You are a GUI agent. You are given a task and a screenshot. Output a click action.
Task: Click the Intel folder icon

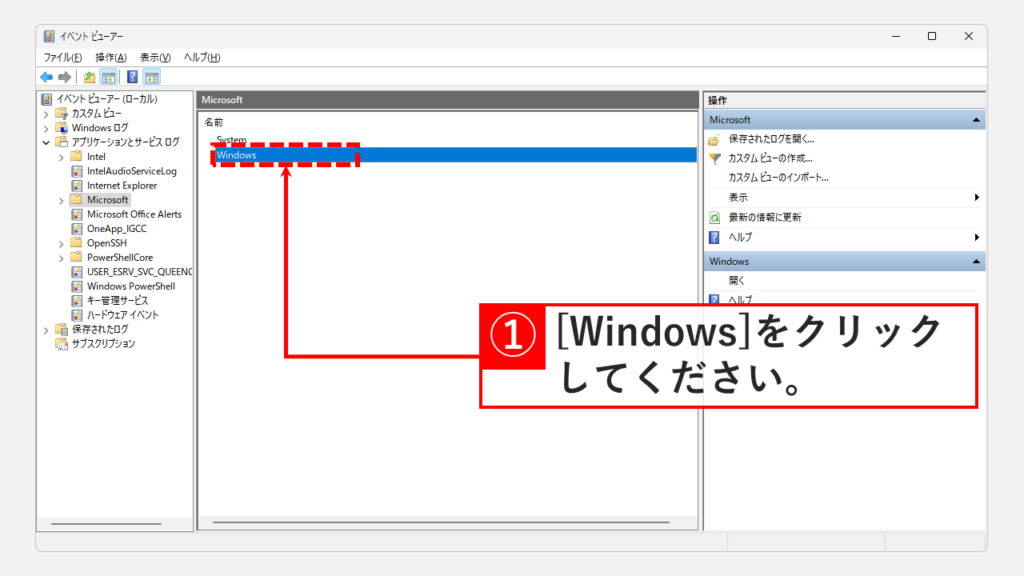(76, 156)
